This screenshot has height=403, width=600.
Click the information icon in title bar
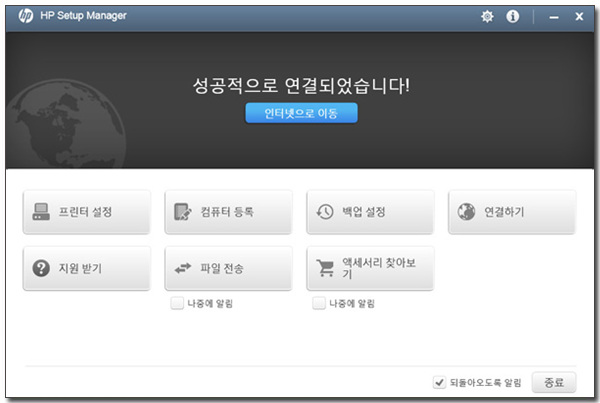coord(513,17)
